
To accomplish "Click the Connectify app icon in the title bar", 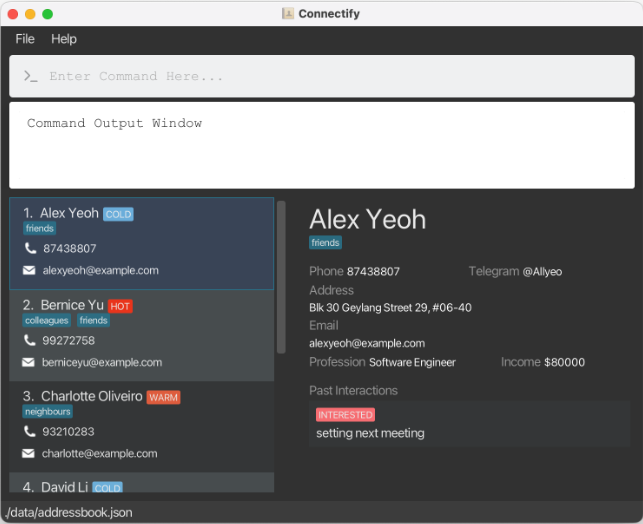I will 287,14.
